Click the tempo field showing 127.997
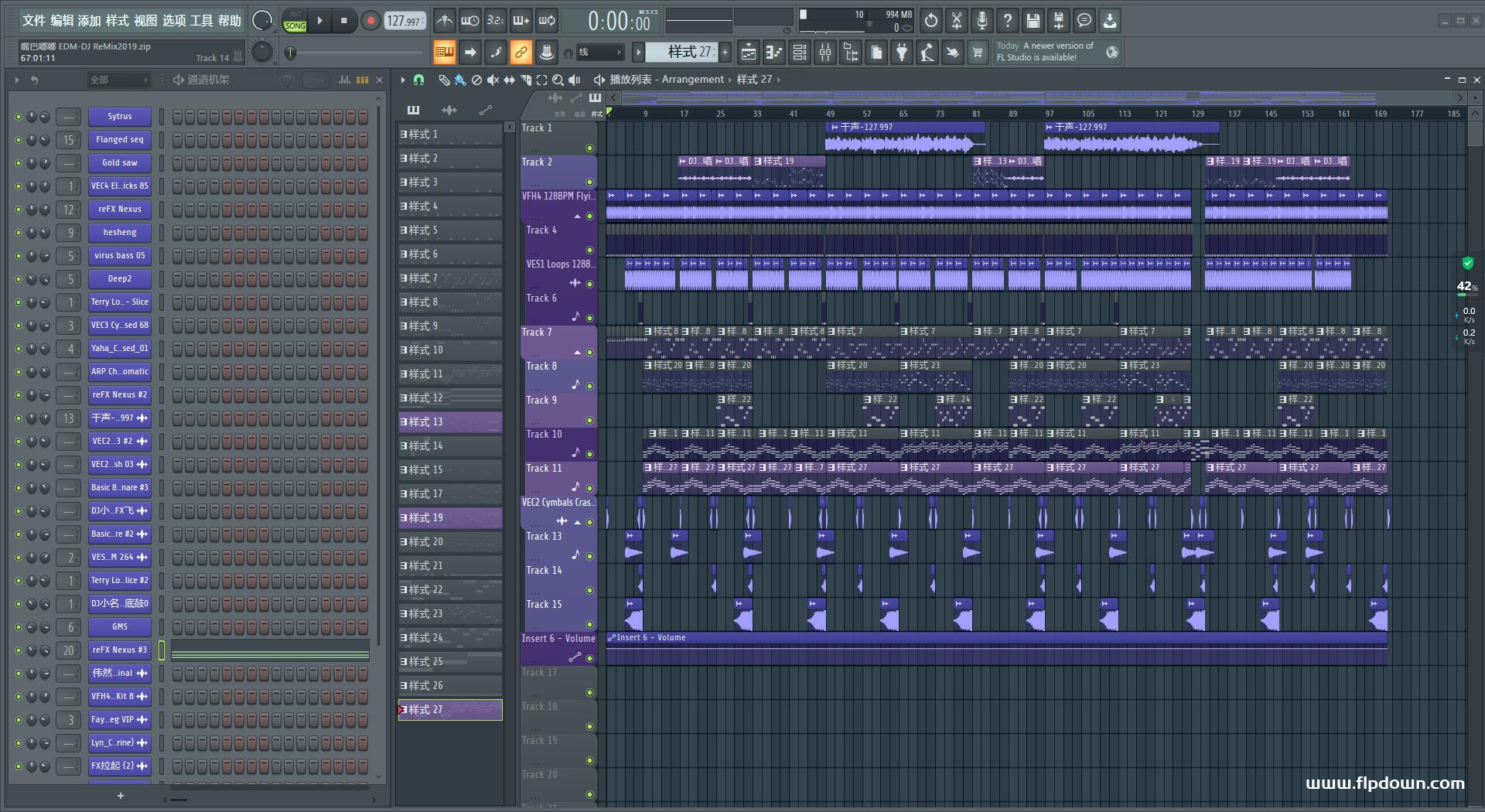The height and width of the screenshot is (812, 1485). [405, 21]
